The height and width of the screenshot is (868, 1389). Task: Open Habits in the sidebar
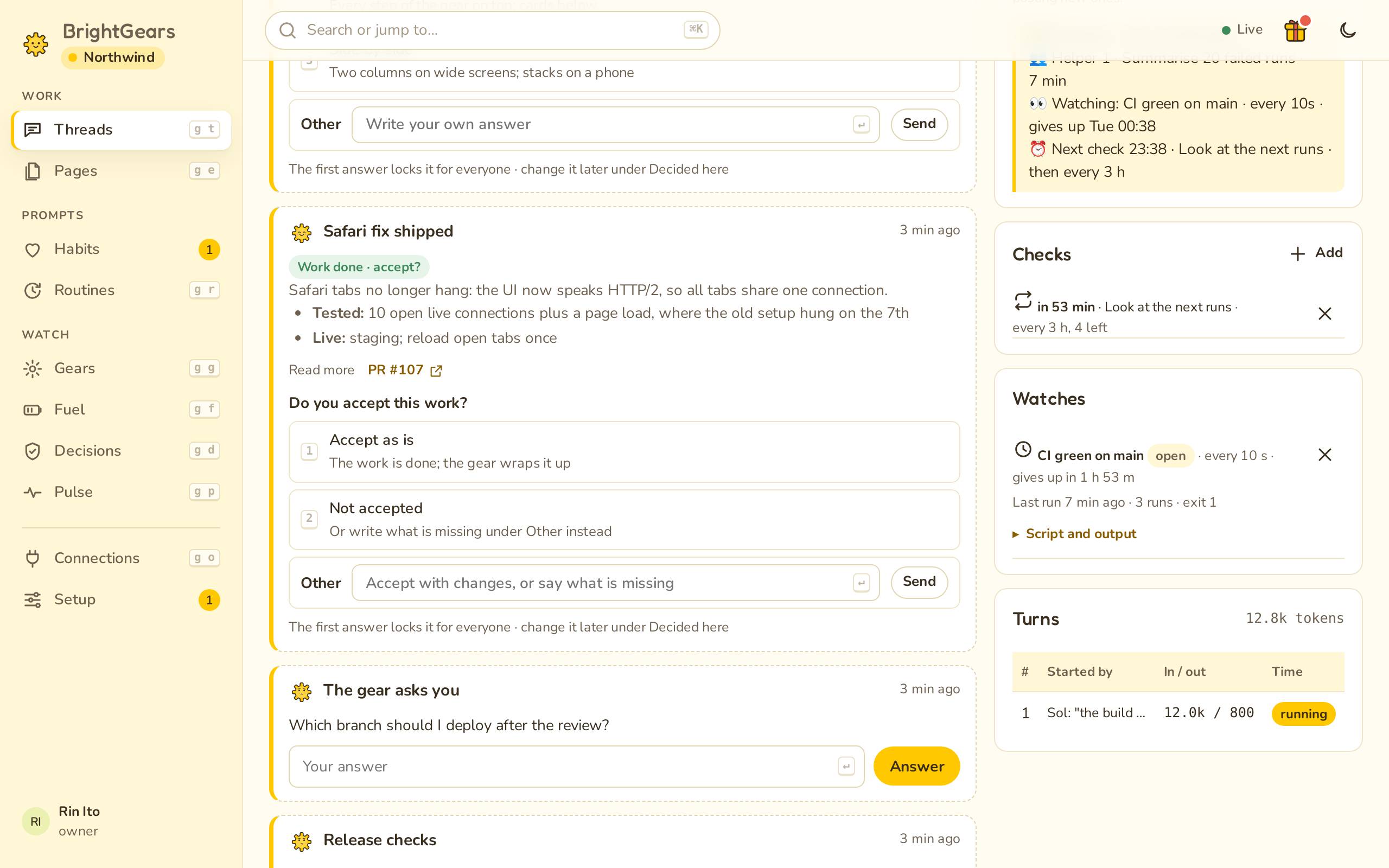121,249
